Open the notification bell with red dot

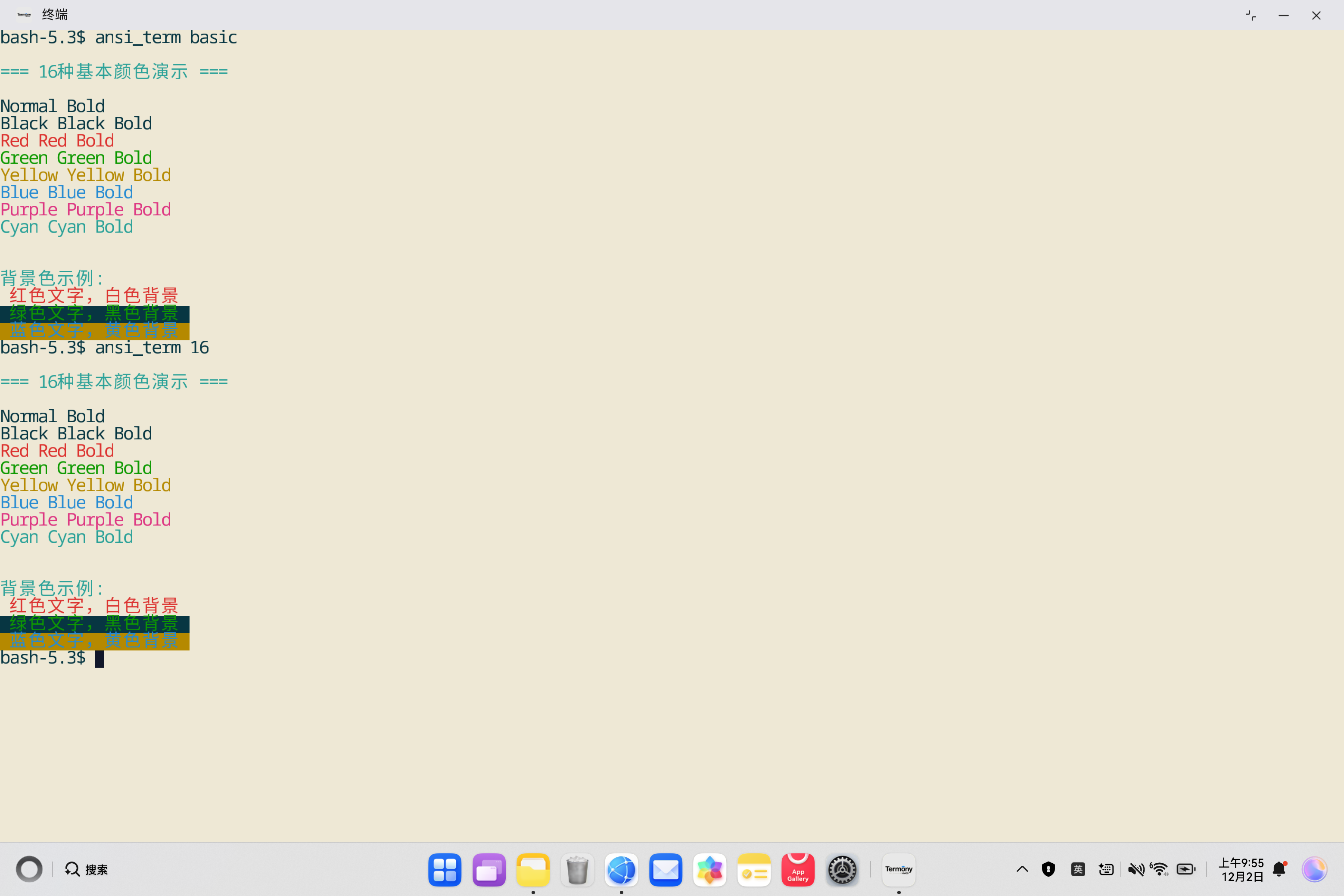point(1279,869)
